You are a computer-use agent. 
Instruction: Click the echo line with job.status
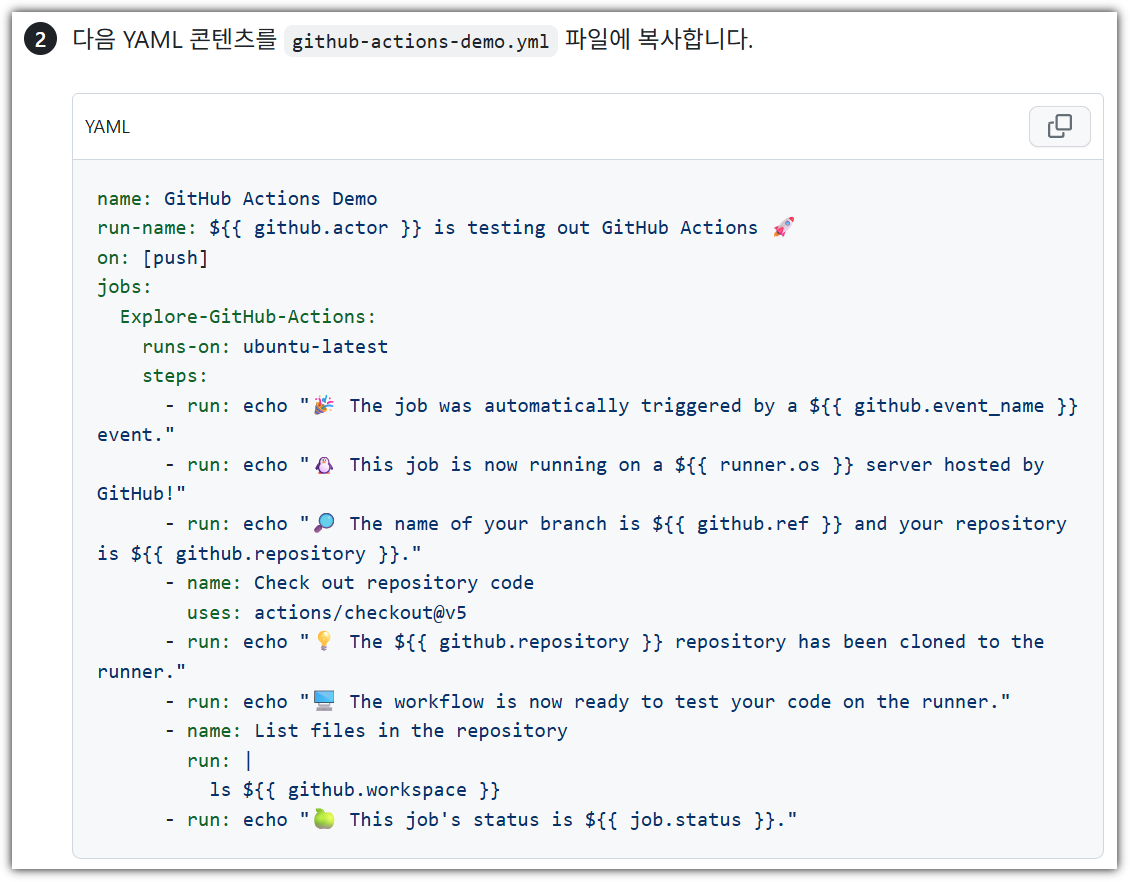tap(481, 819)
